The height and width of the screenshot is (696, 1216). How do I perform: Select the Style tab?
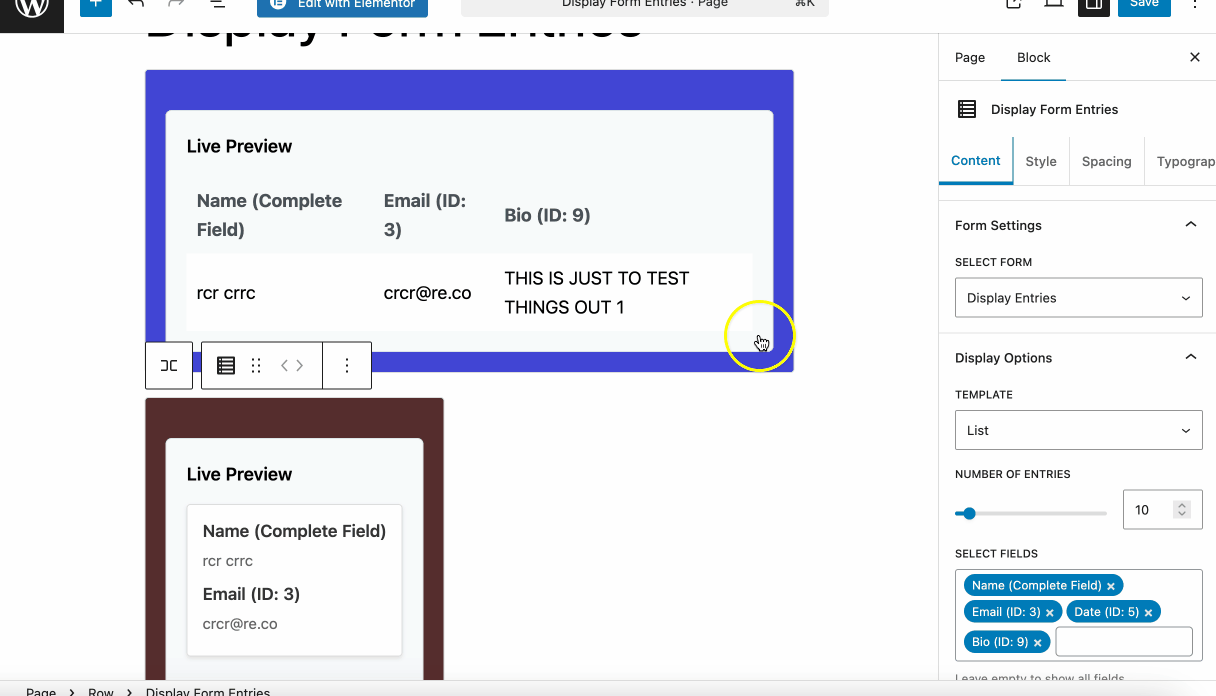click(x=1041, y=161)
